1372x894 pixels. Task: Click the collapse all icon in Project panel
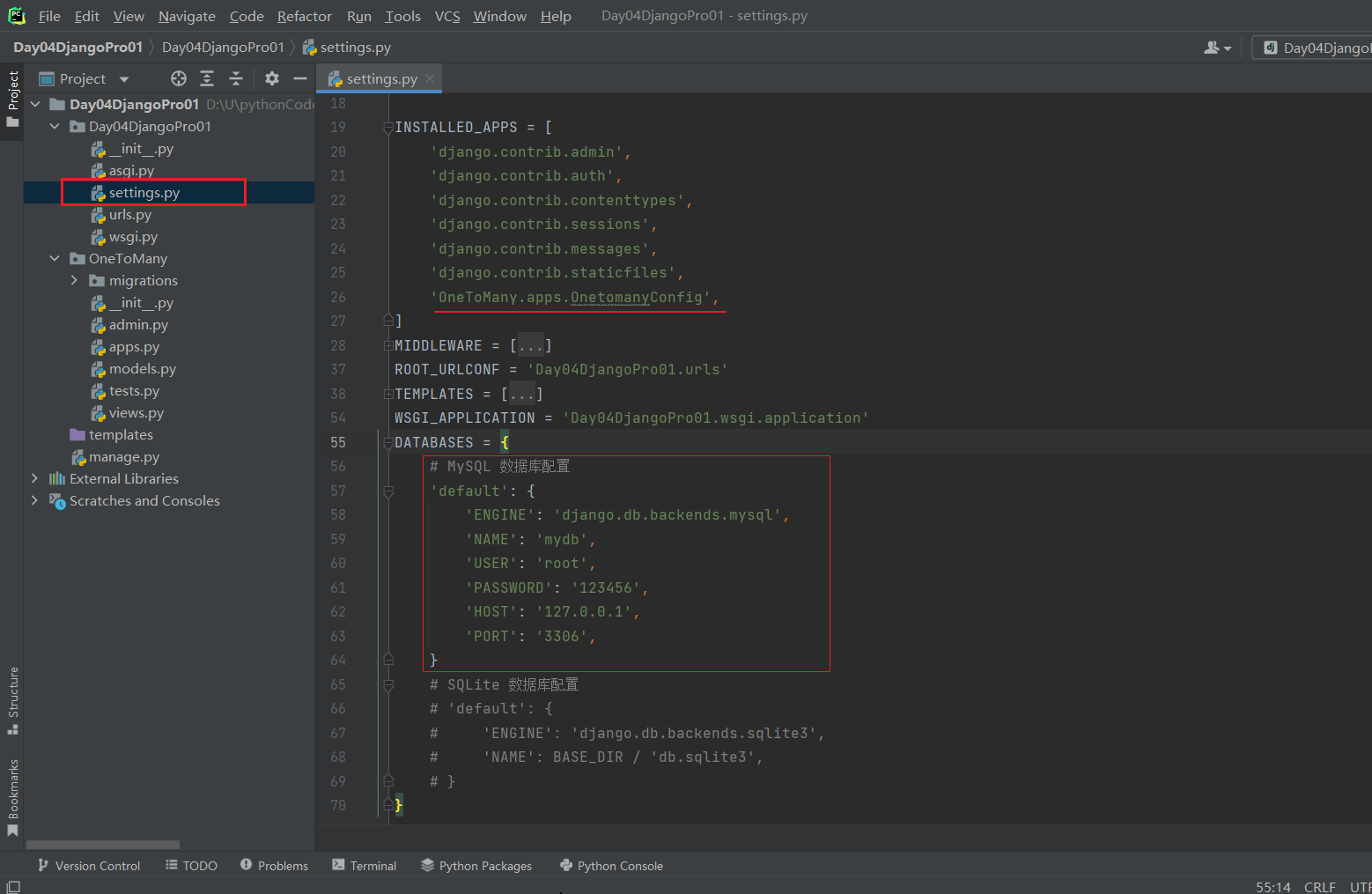point(236,78)
